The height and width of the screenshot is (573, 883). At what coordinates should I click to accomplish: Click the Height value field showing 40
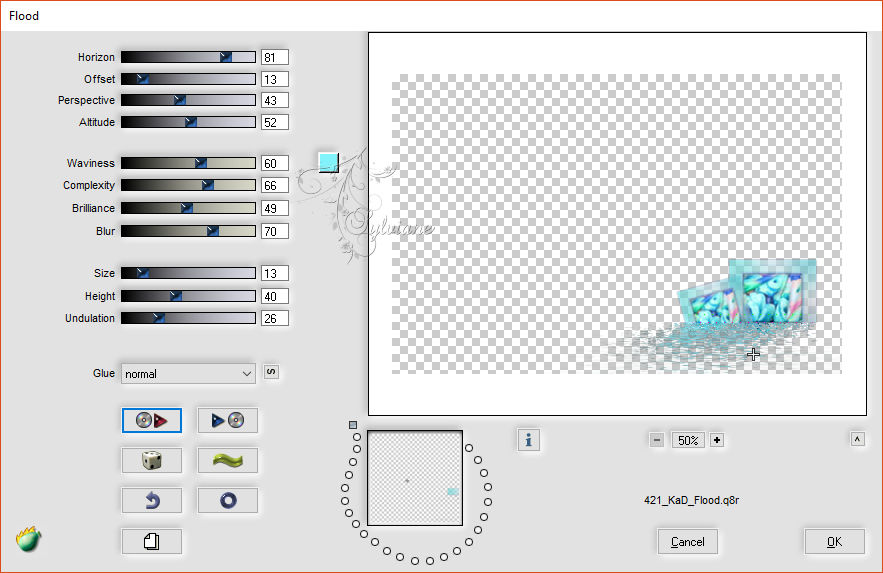pyautogui.click(x=275, y=296)
